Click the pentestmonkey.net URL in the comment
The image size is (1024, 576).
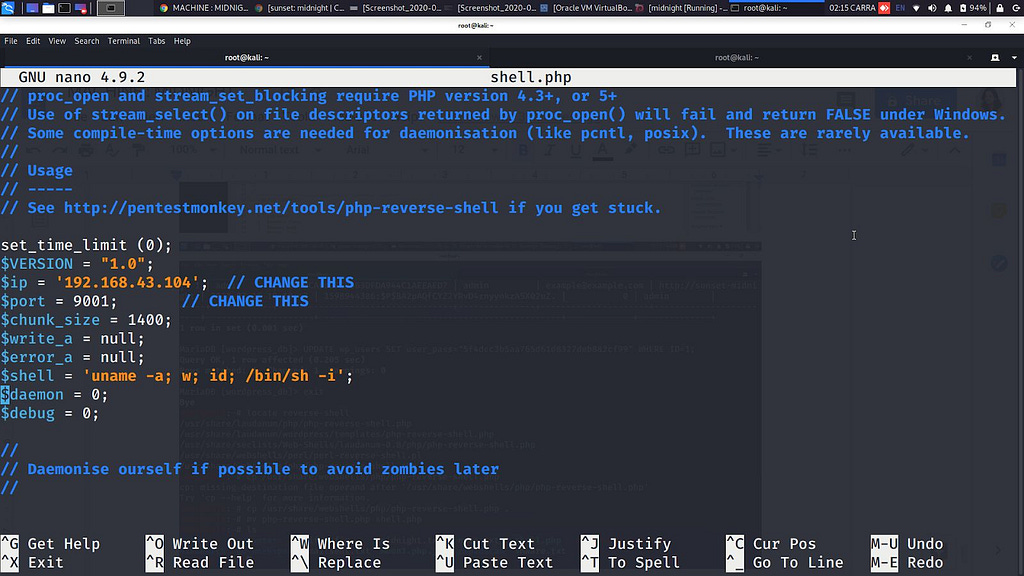pyautogui.click(x=281, y=208)
